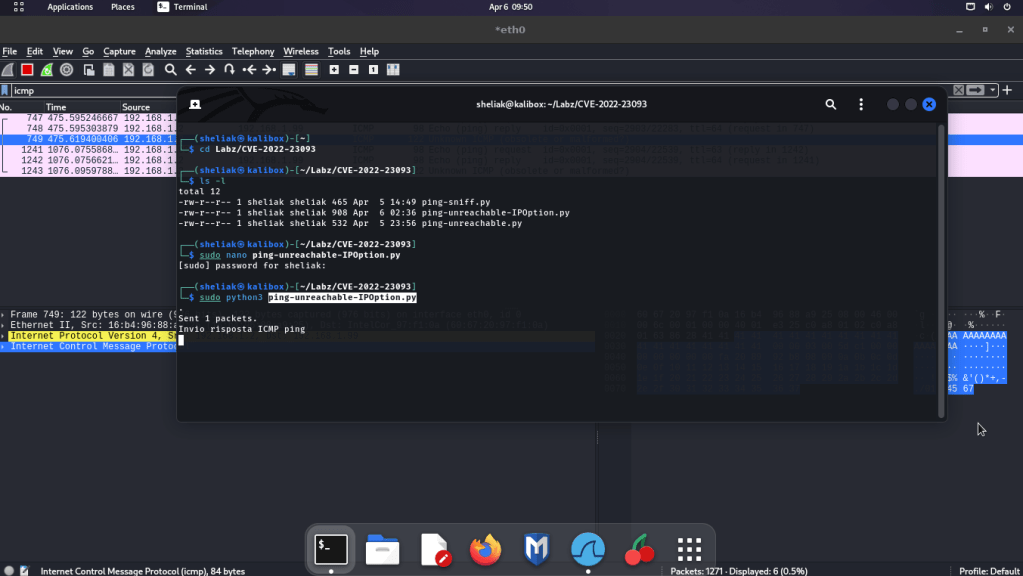This screenshot has width=1023, height=576.
Task: Open Wireshark from the dock
Action: pyautogui.click(x=588, y=549)
